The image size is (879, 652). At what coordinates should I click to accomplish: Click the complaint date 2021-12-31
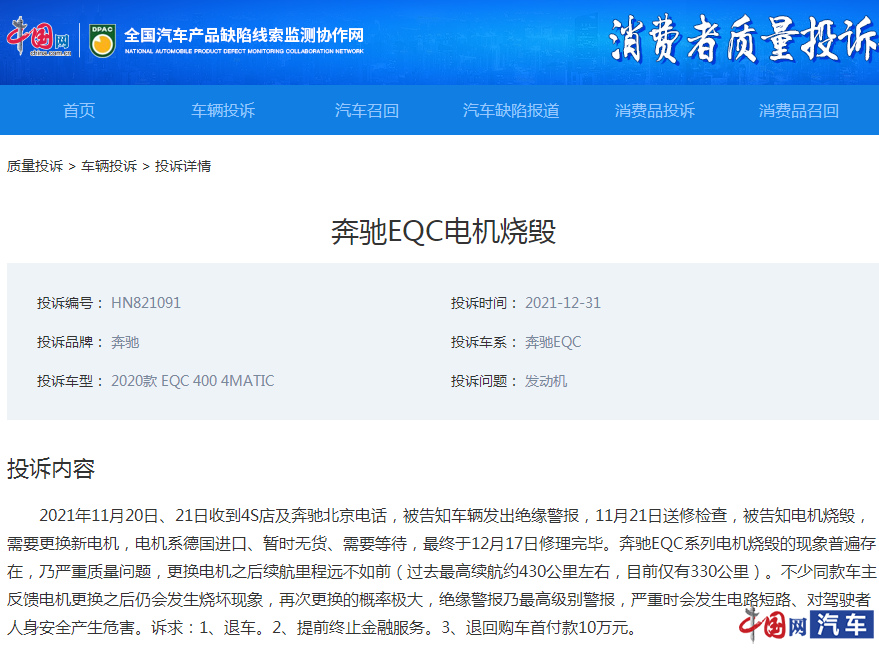click(x=563, y=303)
